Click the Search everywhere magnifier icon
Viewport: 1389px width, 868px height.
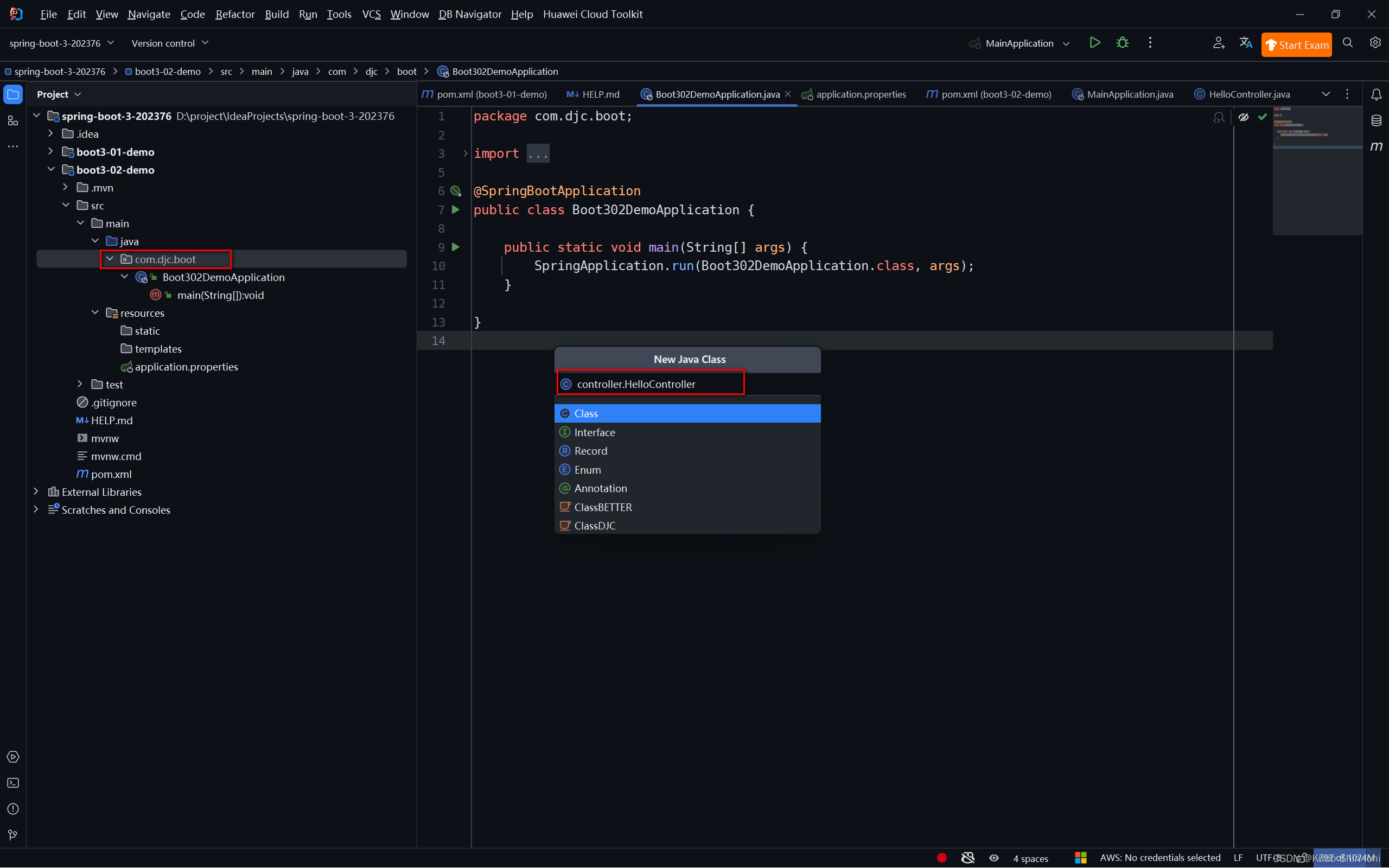pos(1347,43)
